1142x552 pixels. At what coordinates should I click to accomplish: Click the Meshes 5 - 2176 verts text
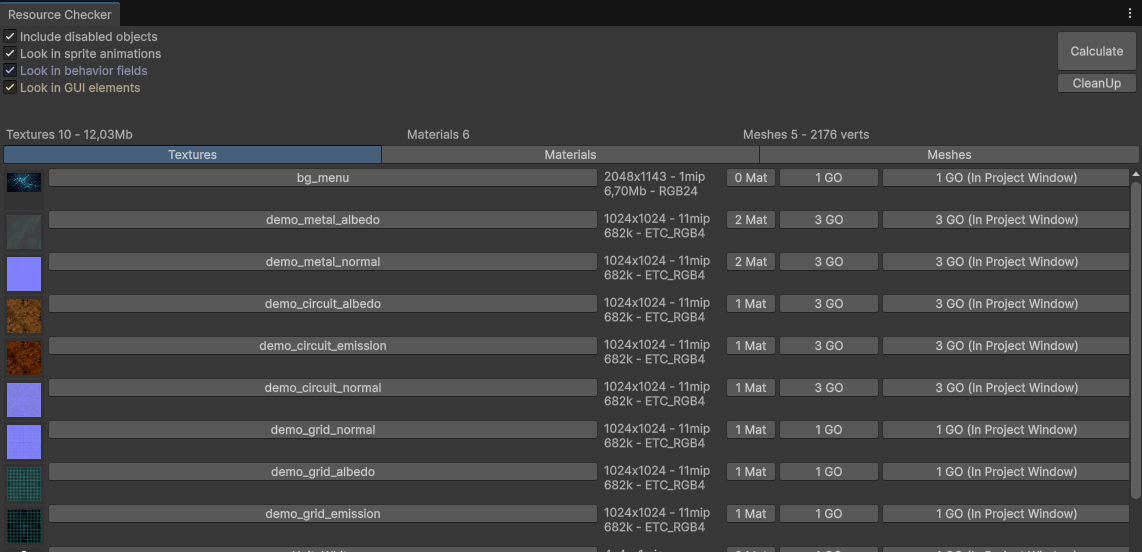click(806, 135)
